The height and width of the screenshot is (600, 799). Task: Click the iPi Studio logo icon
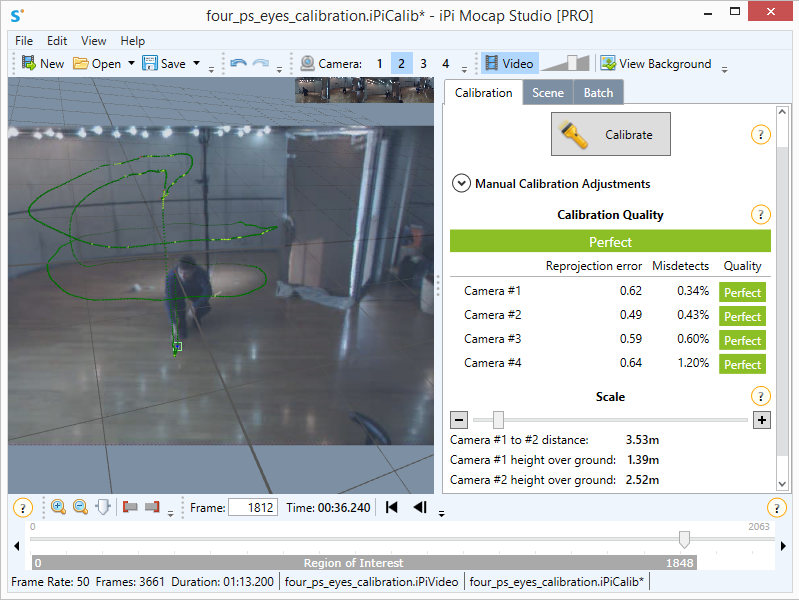click(x=17, y=15)
